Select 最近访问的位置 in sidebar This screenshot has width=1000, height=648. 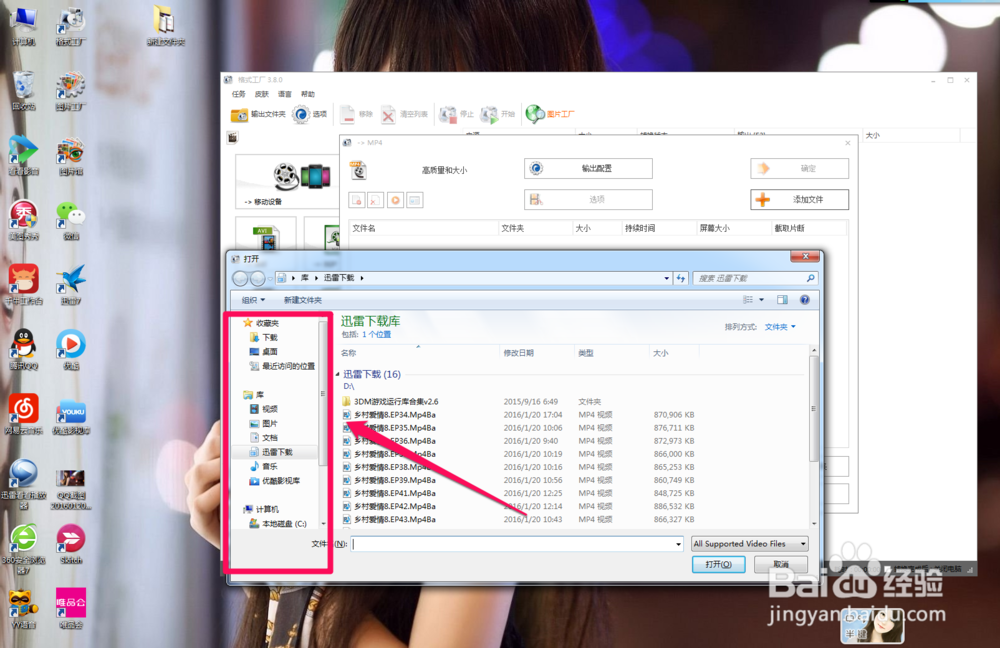click(283, 366)
